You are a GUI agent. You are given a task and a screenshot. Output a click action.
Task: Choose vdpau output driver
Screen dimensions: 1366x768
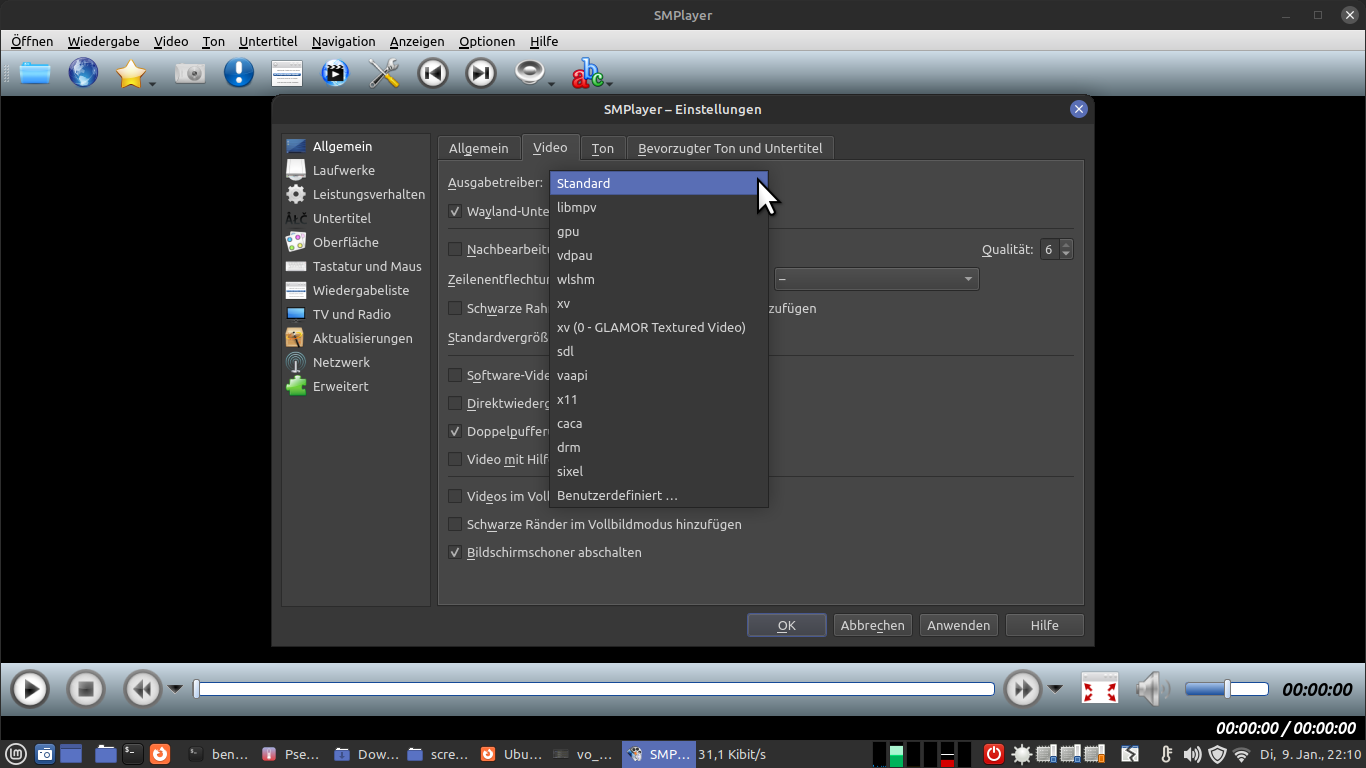[659, 255]
